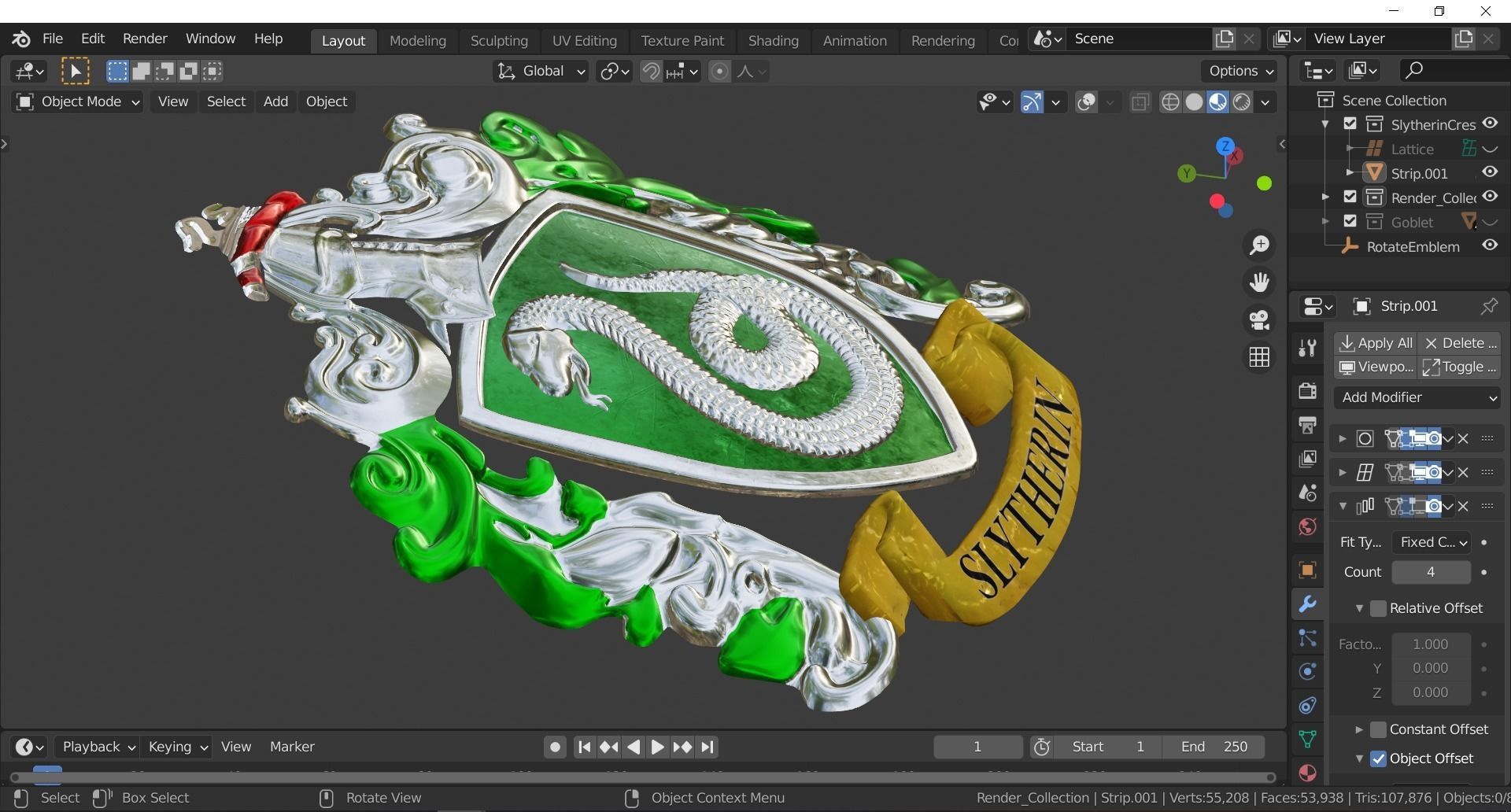Toggle viewport overlays icon

tap(1086, 102)
